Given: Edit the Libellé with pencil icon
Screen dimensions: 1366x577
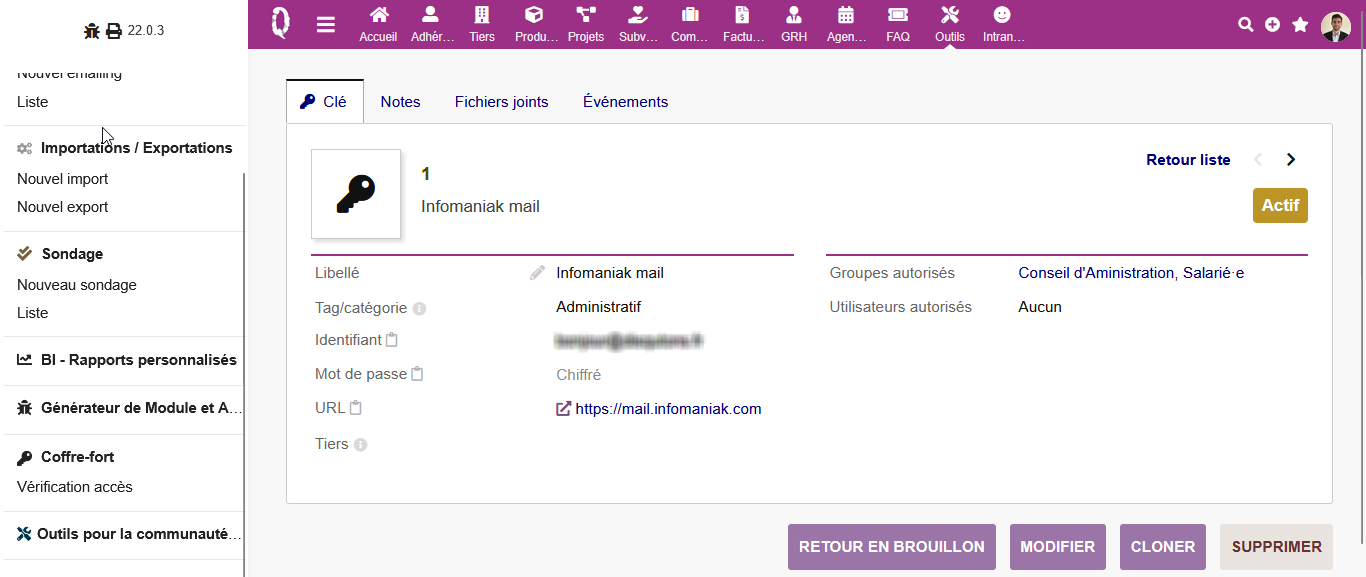Looking at the screenshot, I should (538, 273).
